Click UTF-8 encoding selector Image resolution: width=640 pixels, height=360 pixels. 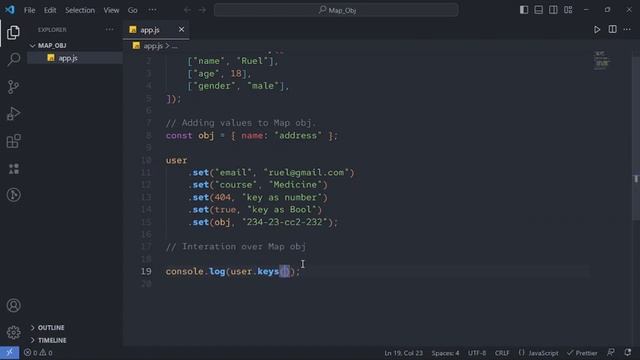[477, 353]
